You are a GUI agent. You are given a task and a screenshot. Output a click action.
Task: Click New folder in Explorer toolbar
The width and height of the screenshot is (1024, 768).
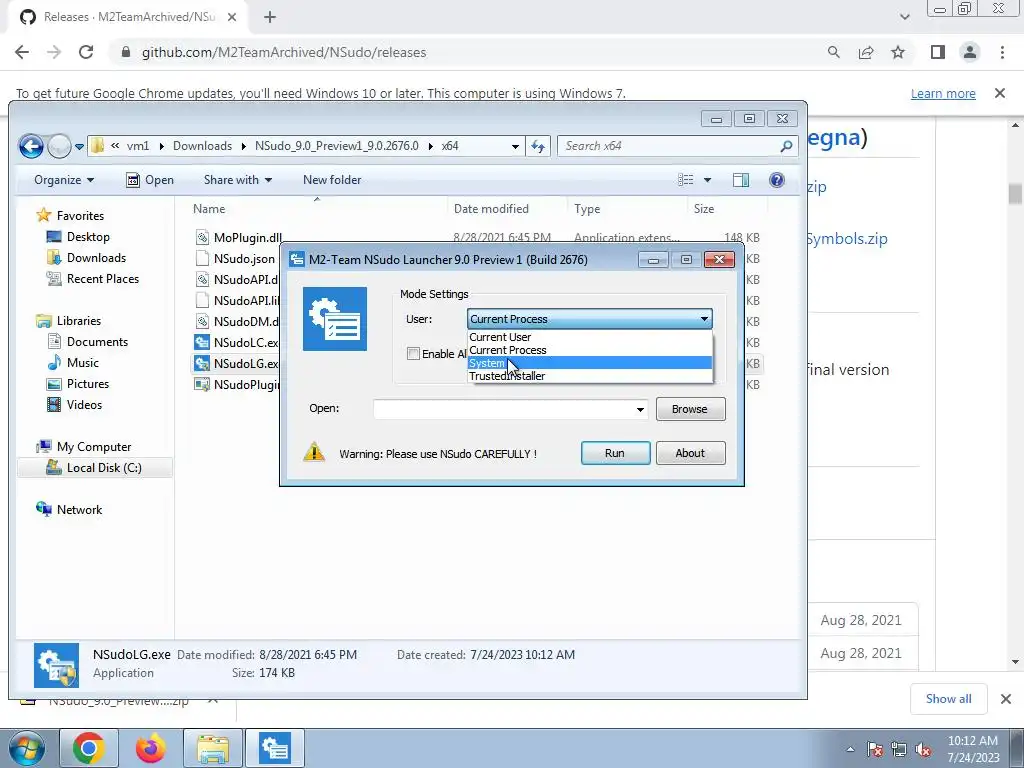click(x=332, y=180)
